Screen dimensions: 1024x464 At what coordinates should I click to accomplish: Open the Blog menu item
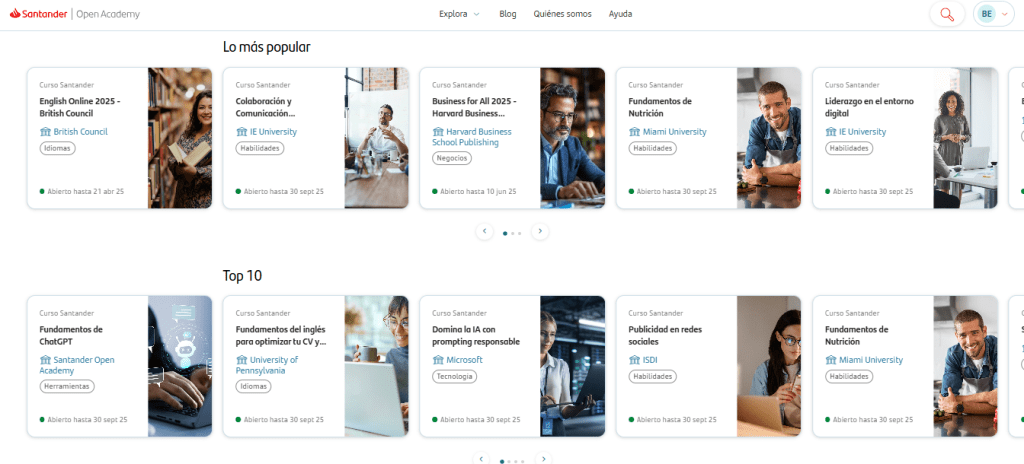pyautogui.click(x=507, y=14)
